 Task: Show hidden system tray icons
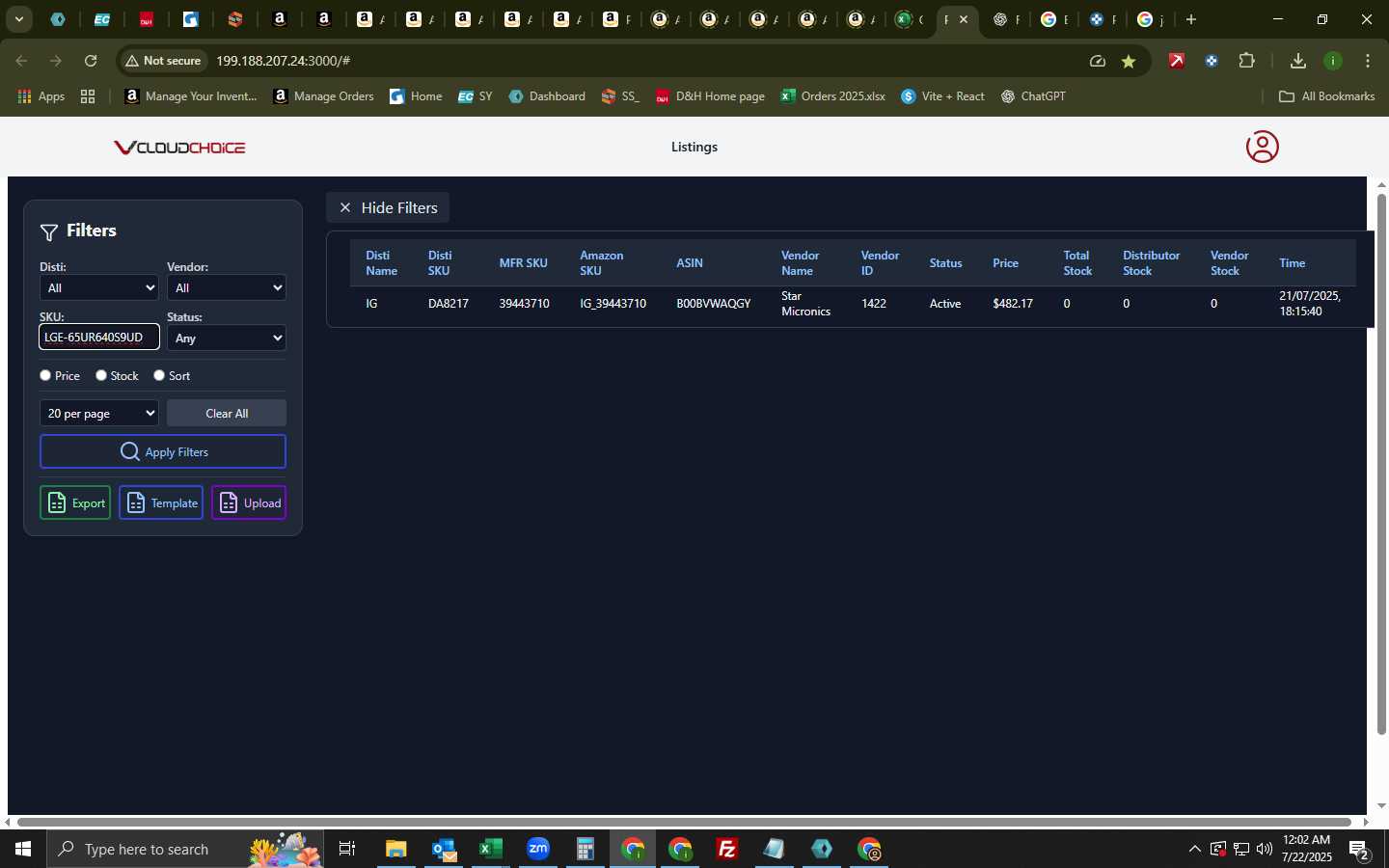pyautogui.click(x=1194, y=849)
